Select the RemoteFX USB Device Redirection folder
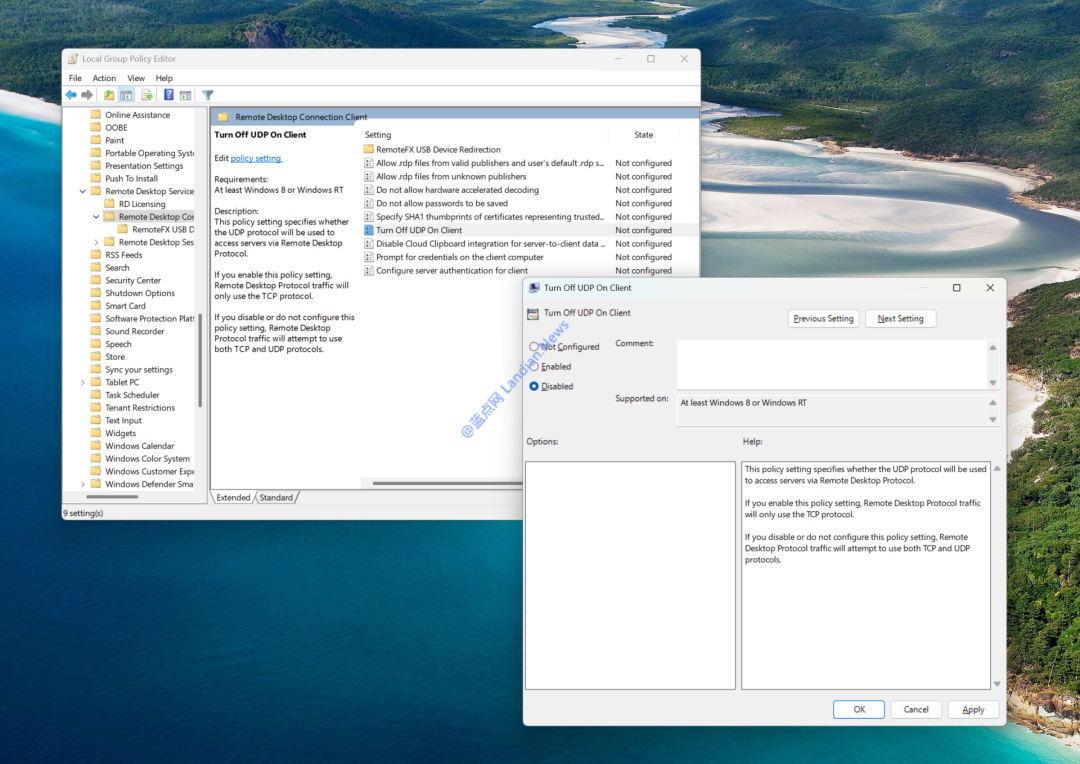The height and width of the screenshot is (764, 1080). [x=438, y=149]
